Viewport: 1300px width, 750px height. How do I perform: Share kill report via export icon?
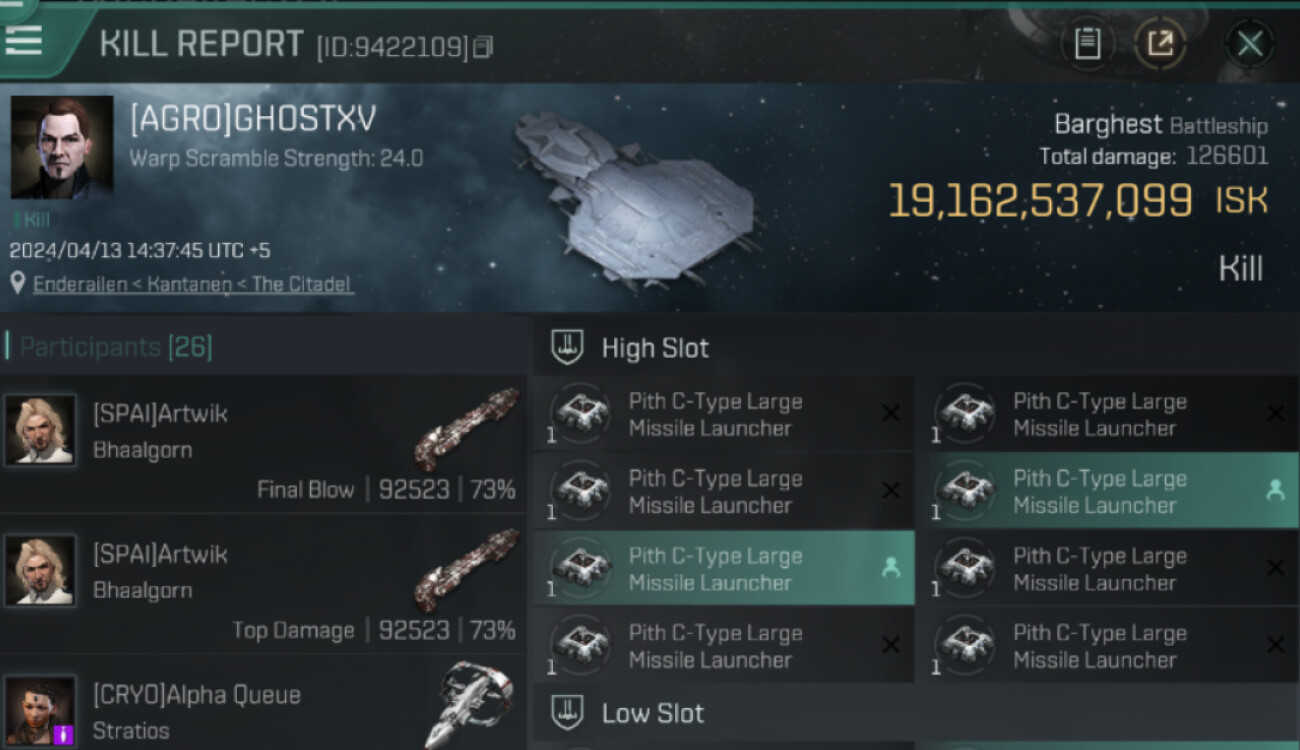(1160, 44)
